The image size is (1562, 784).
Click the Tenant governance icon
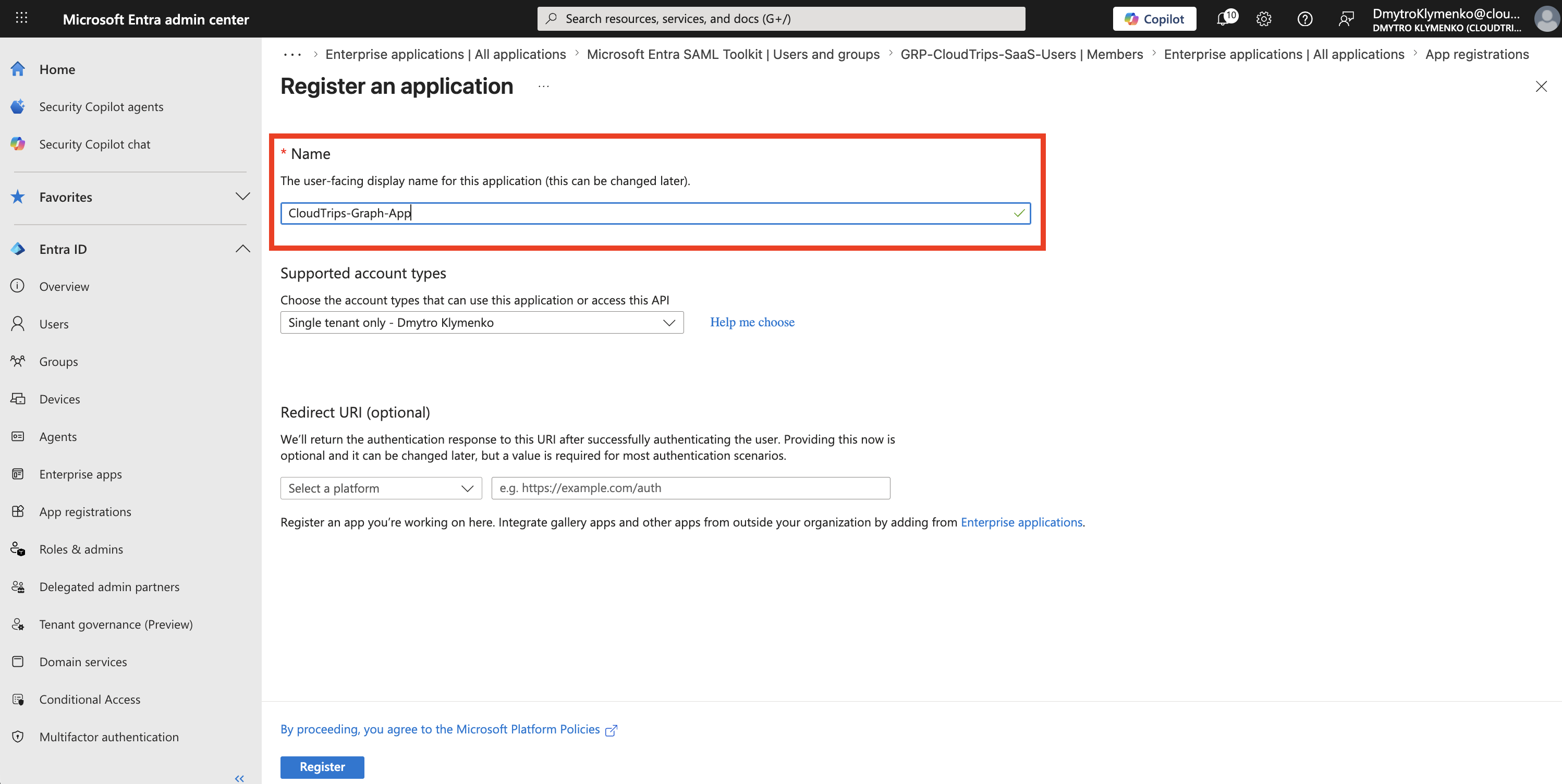click(18, 624)
